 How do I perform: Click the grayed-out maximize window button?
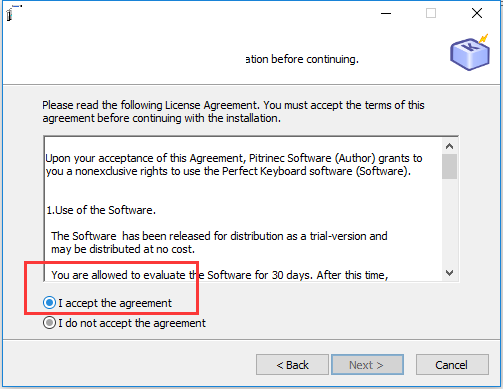coord(431,13)
